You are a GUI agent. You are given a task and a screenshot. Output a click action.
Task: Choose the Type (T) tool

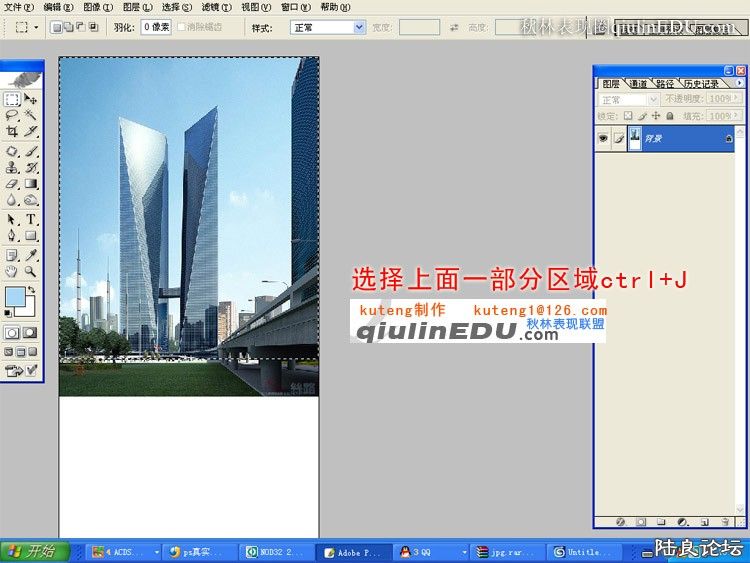coord(31,219)
